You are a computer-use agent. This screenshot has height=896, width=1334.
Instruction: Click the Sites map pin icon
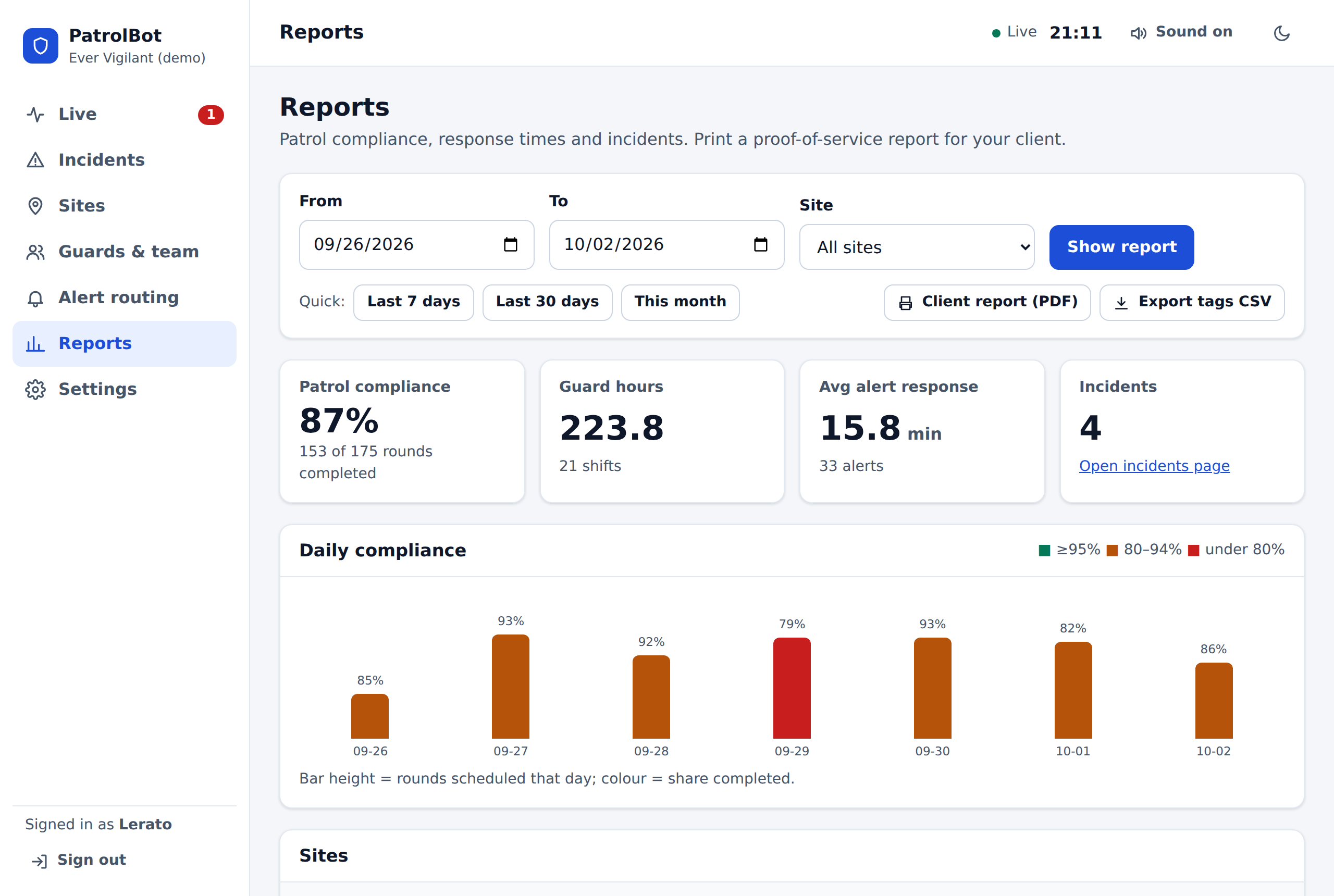tap(35, 206)
